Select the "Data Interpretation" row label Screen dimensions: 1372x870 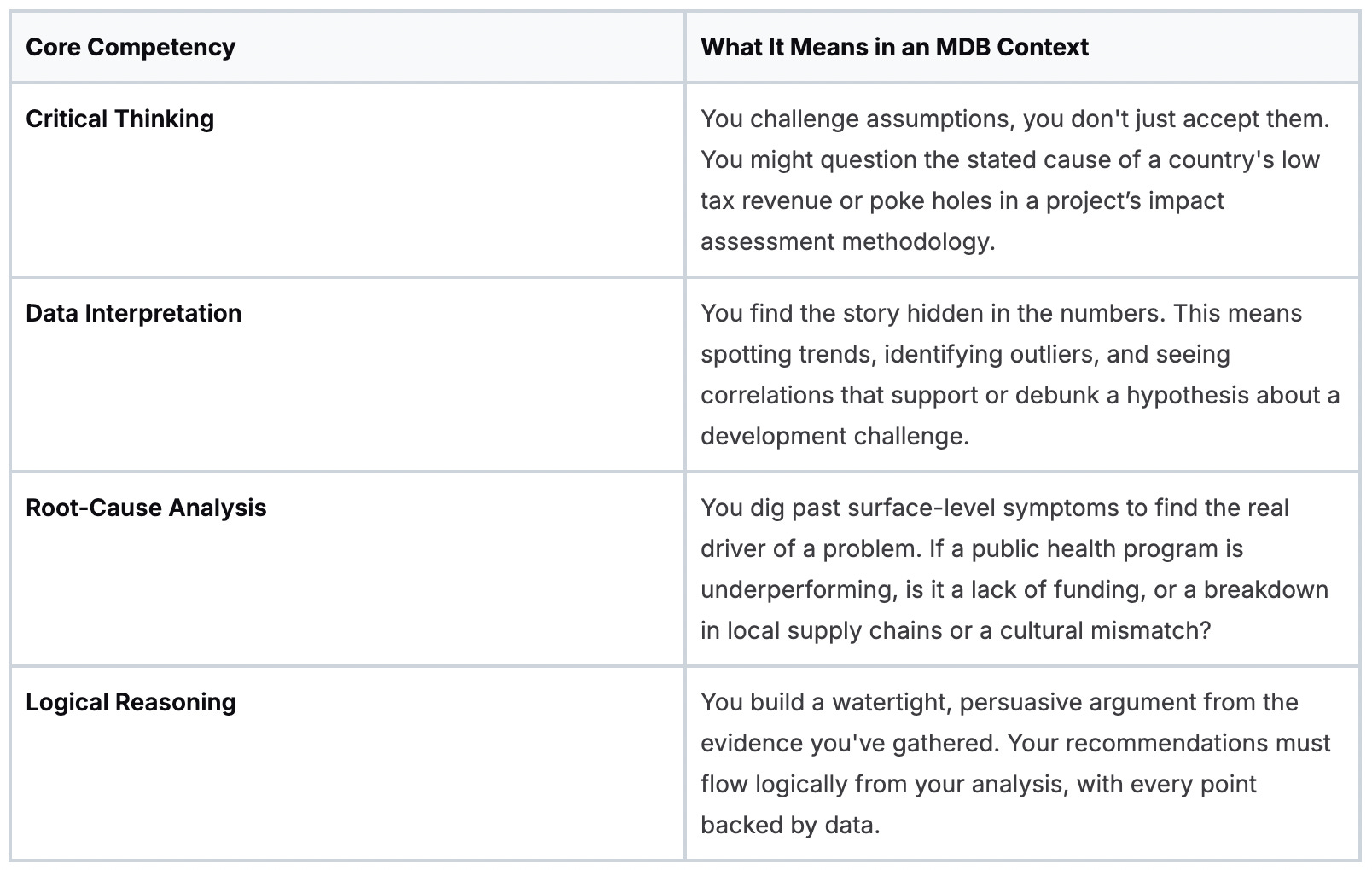pyautogui.click(x=133, y=313)
